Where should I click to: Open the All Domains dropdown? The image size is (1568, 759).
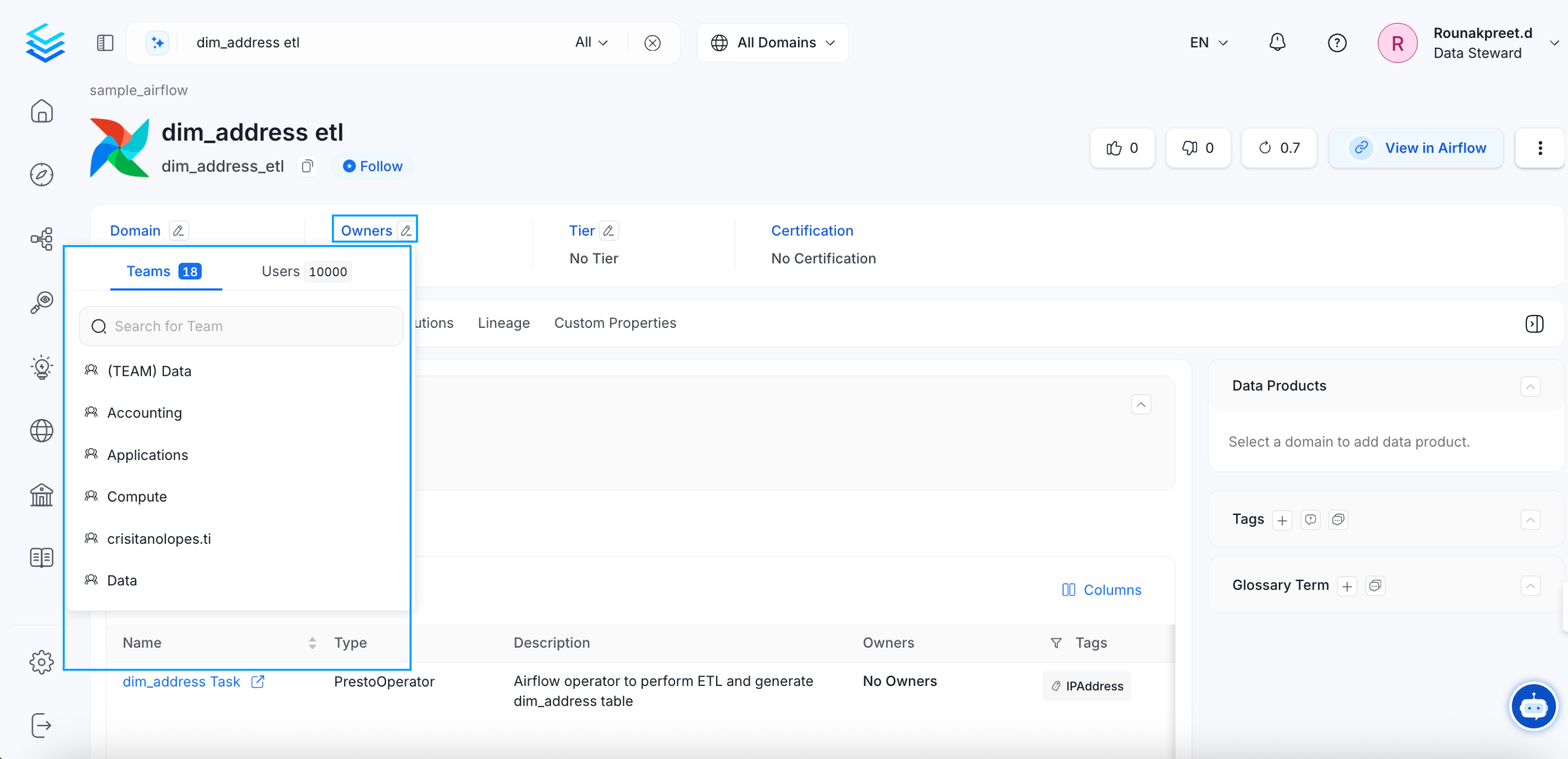[x=773, y=43]
